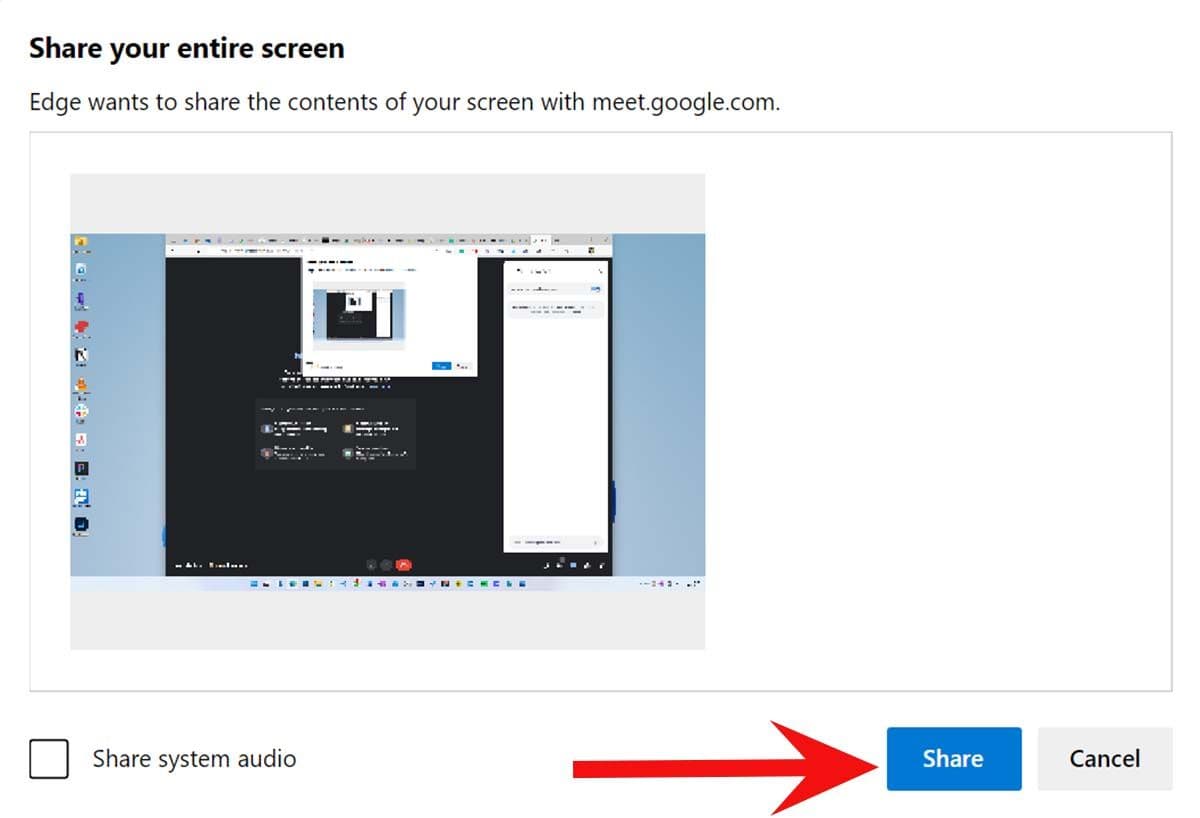Click the Notion desktop icon in the preview
This screenshot has height=818, width=1200.
pos(81,355)
